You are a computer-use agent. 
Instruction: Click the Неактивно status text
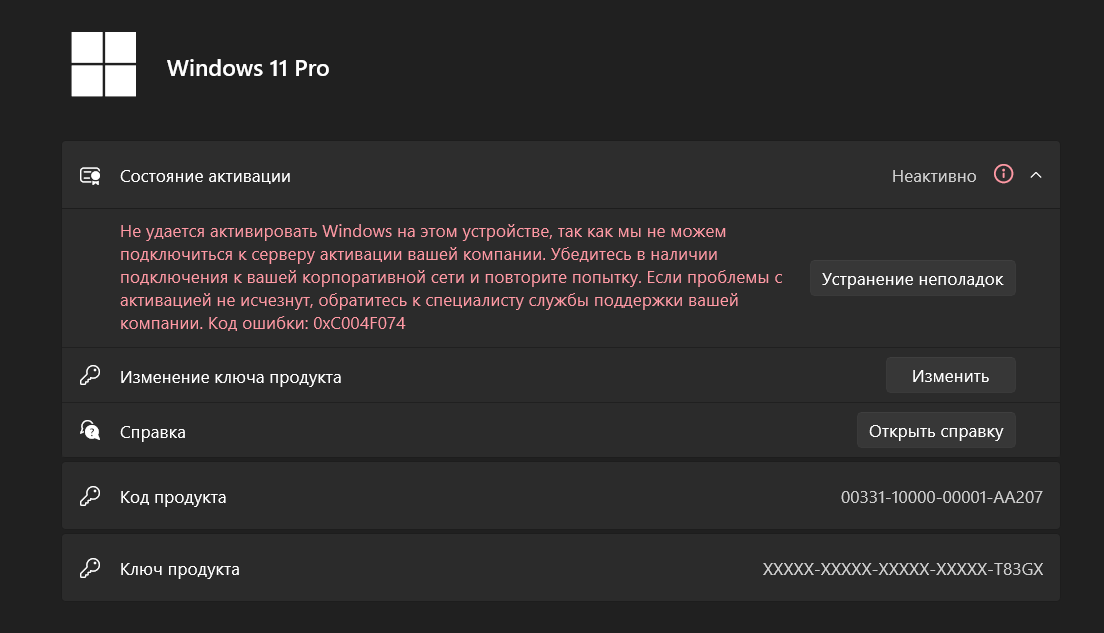tap(934, 176)
